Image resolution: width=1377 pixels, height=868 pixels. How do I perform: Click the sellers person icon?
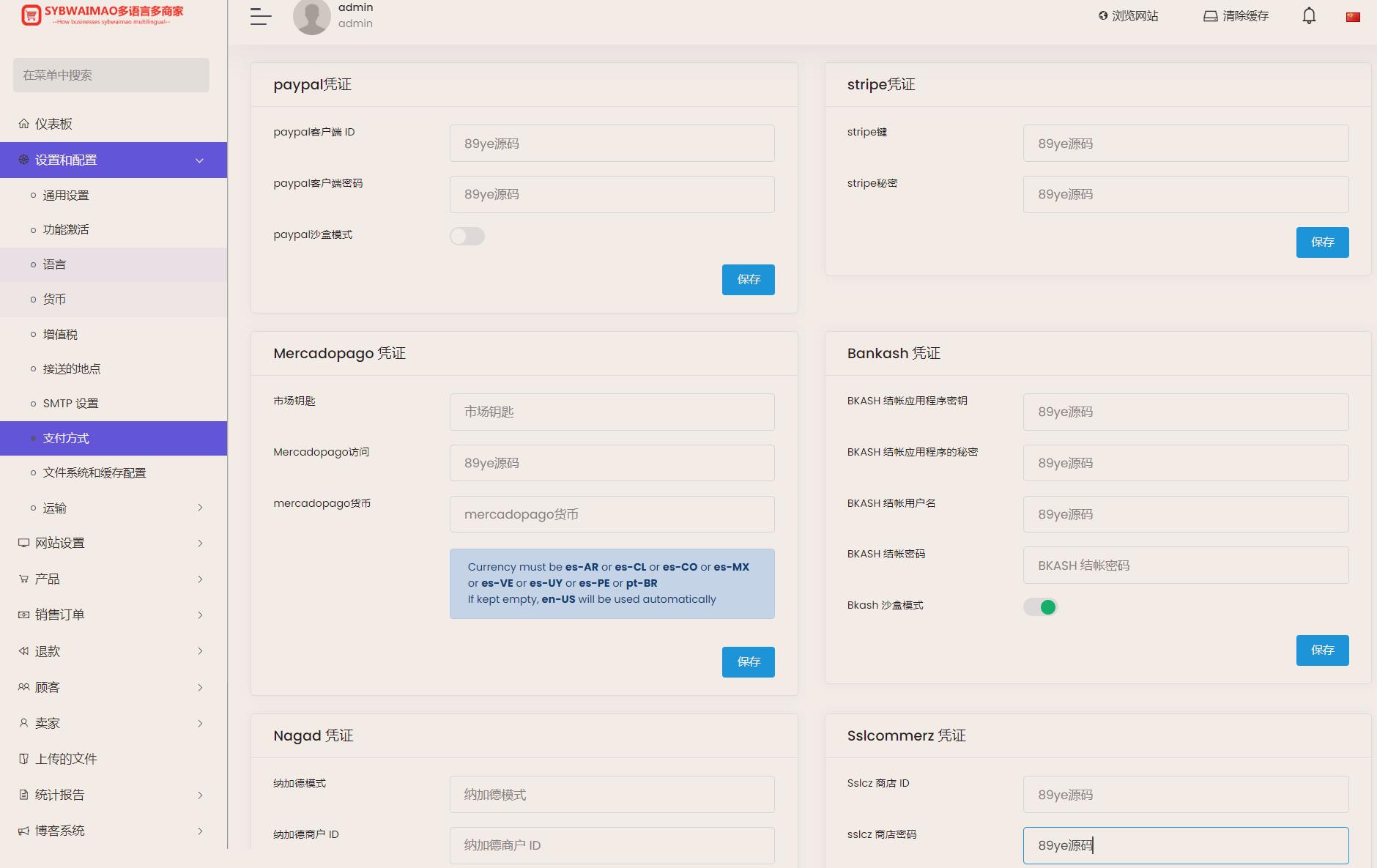[24, 723]
